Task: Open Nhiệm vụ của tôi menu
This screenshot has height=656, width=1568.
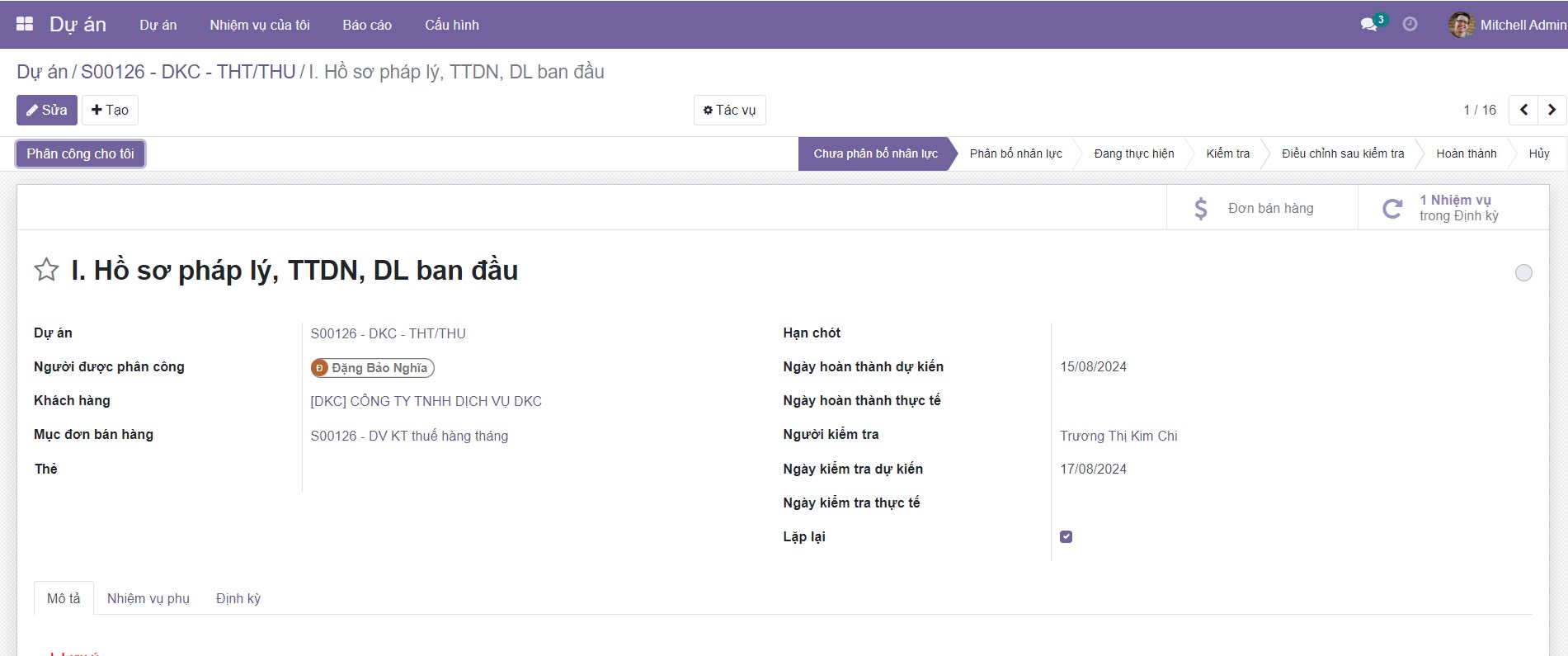Action: coord(259,25)
